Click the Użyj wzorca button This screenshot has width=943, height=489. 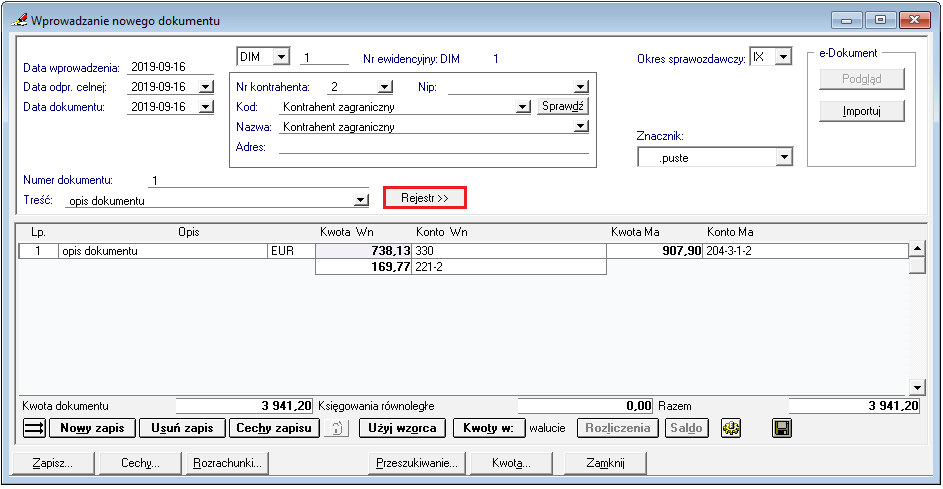(x=402, y=428)
